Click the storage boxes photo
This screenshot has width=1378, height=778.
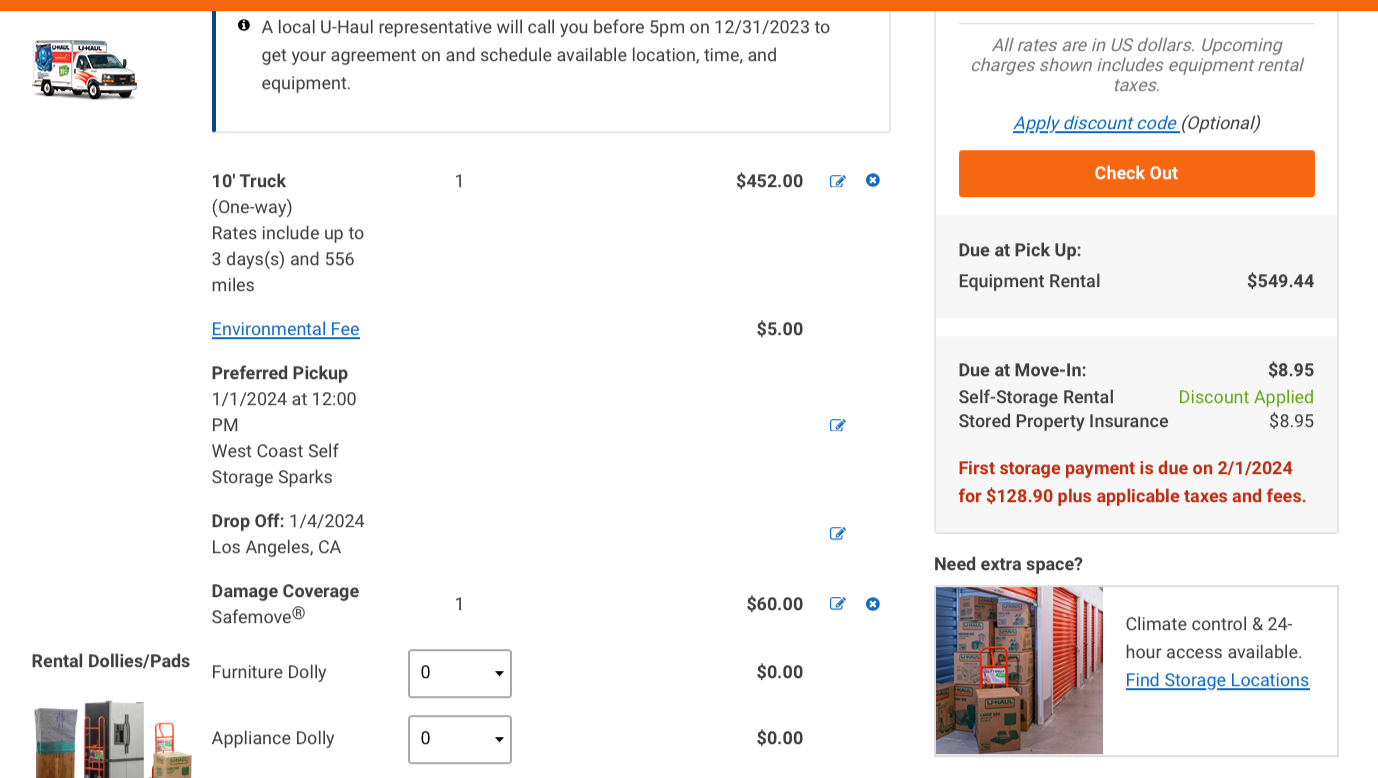1019,670
